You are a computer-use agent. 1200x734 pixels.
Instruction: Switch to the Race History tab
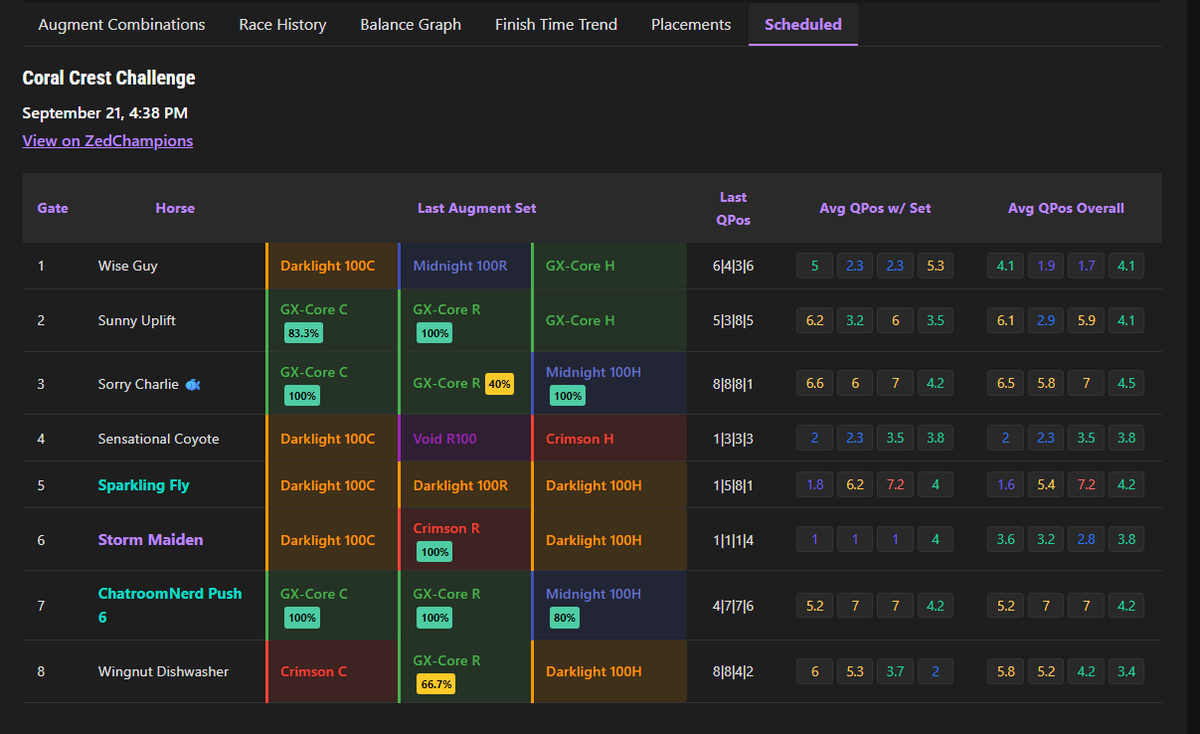283,24
